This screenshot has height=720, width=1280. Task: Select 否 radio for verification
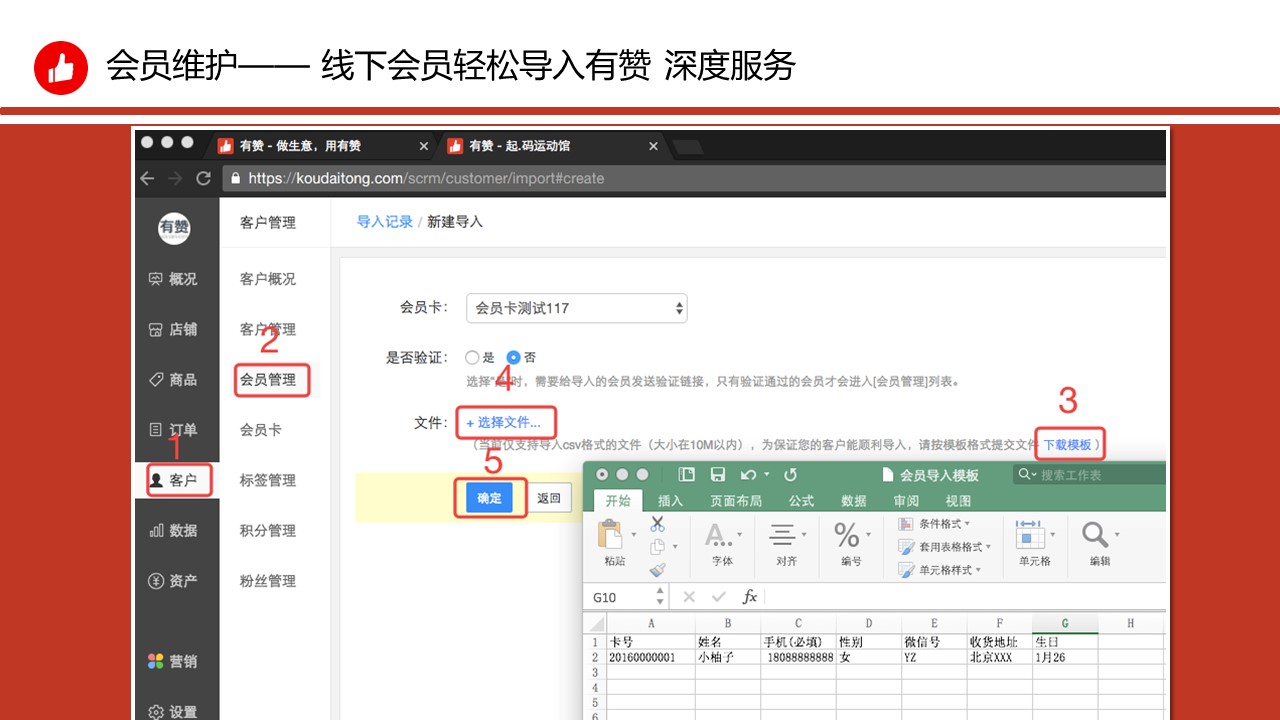(x=513, y=357)
